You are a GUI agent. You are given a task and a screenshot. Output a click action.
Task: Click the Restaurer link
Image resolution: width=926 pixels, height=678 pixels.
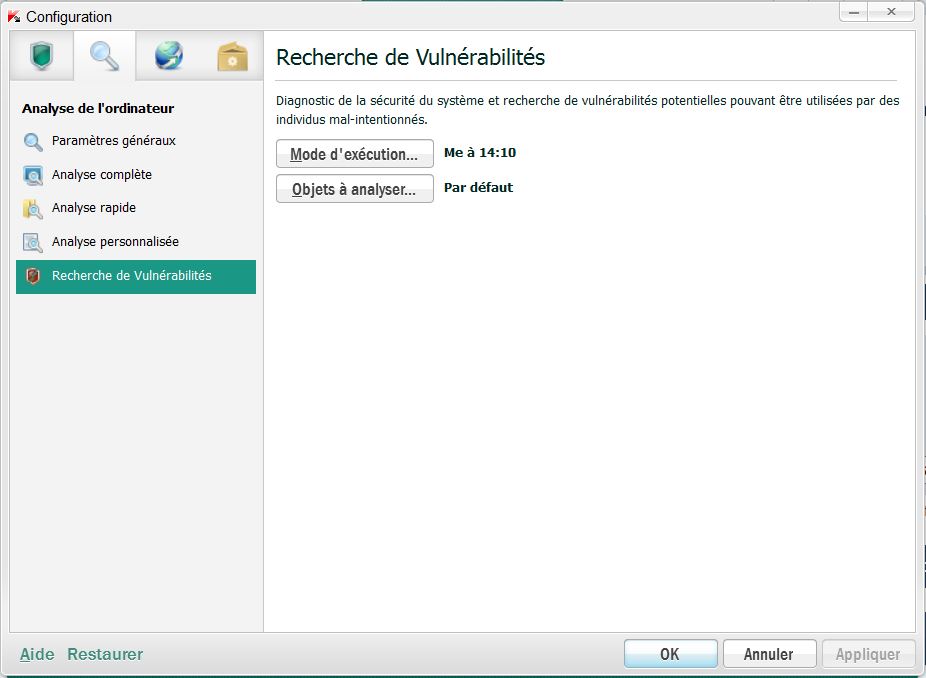(x=105, y=654)
